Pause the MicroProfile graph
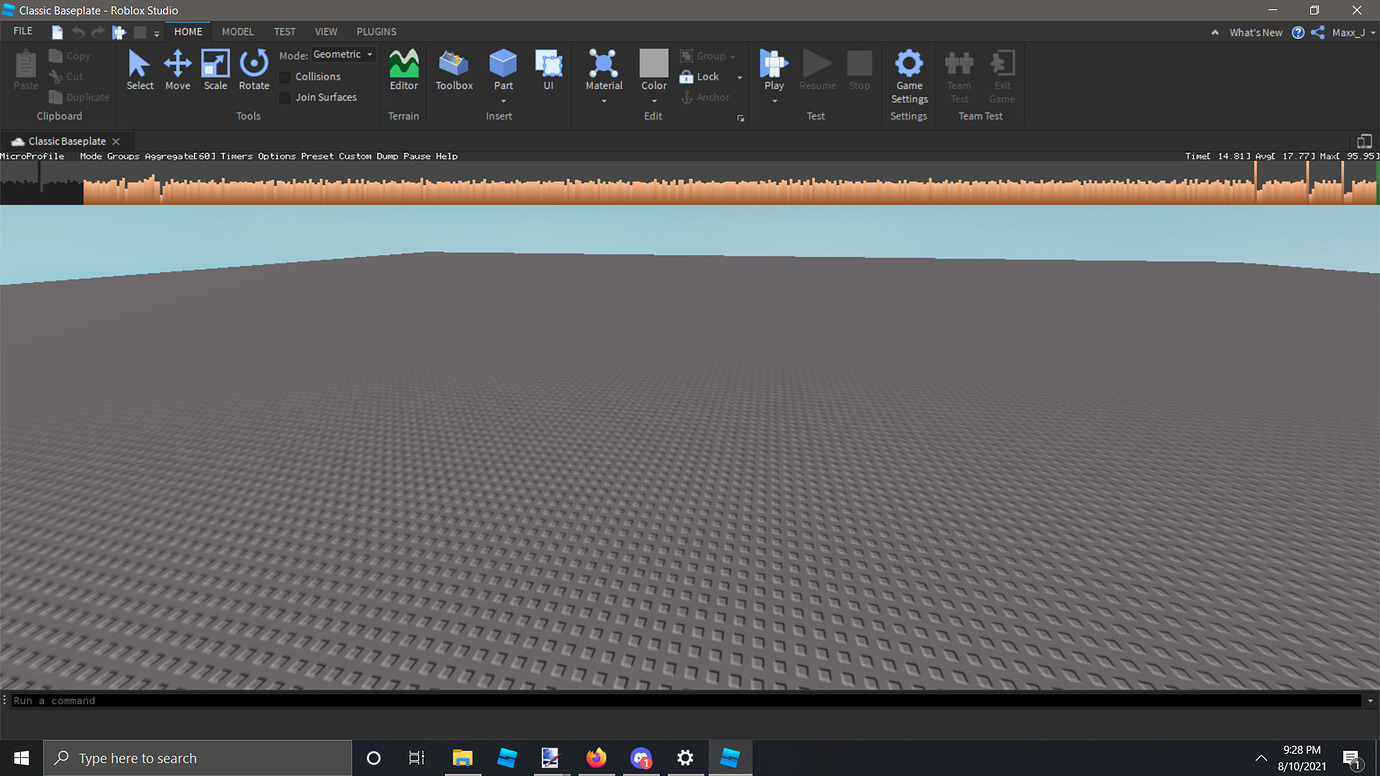This screenshot has width=1380, height=776. [416, 156]
